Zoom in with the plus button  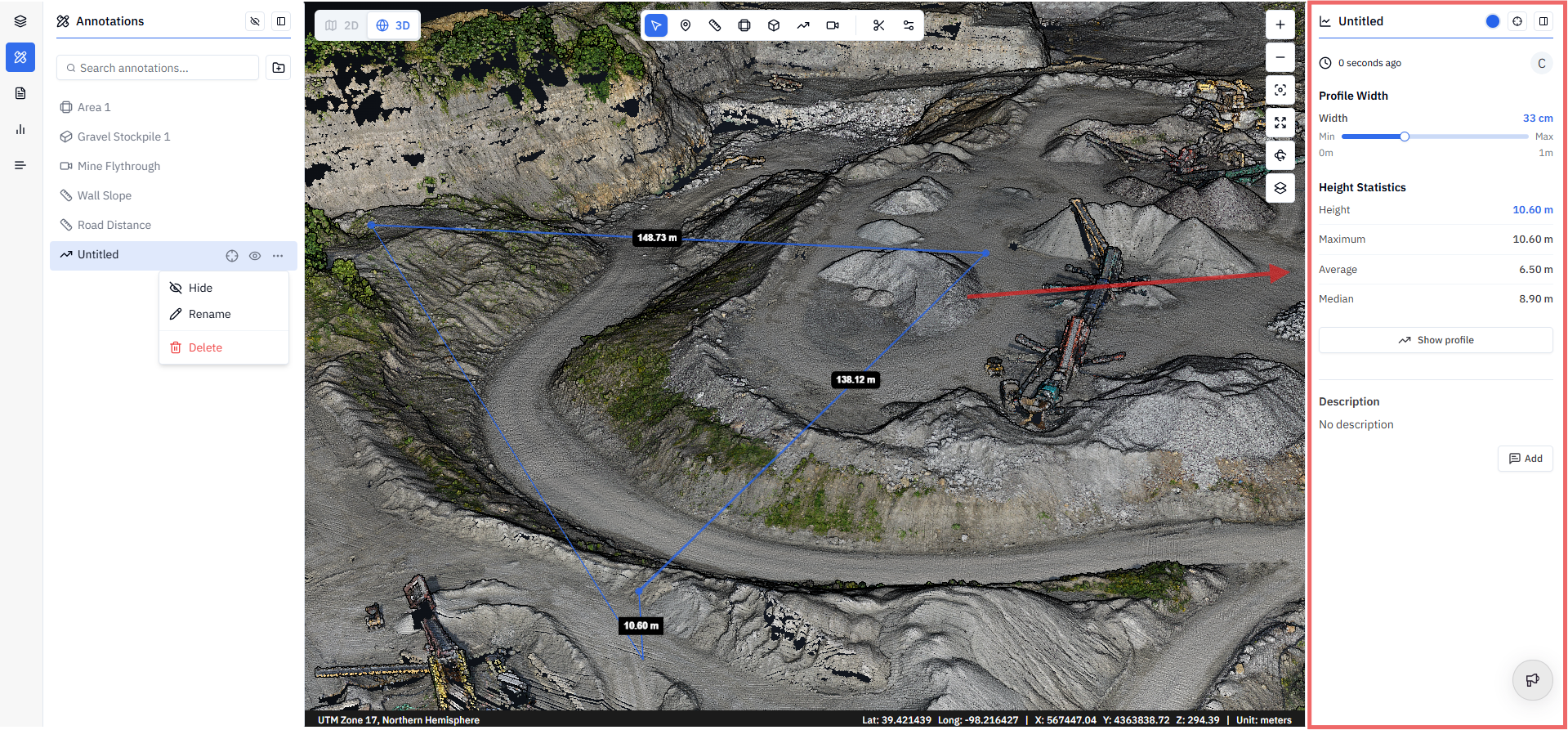1280,25
